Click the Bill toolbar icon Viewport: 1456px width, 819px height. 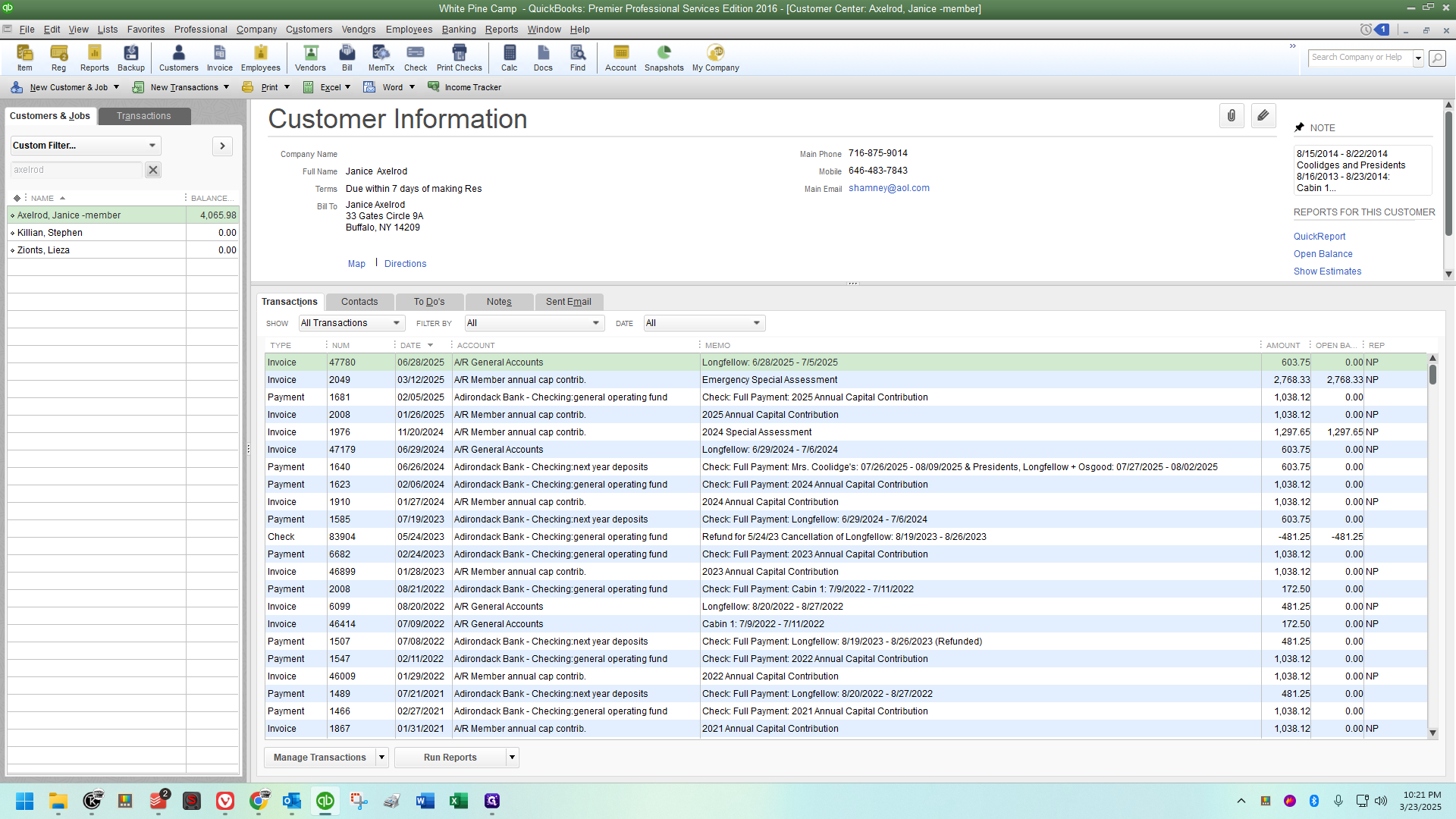tap(347, 58)
